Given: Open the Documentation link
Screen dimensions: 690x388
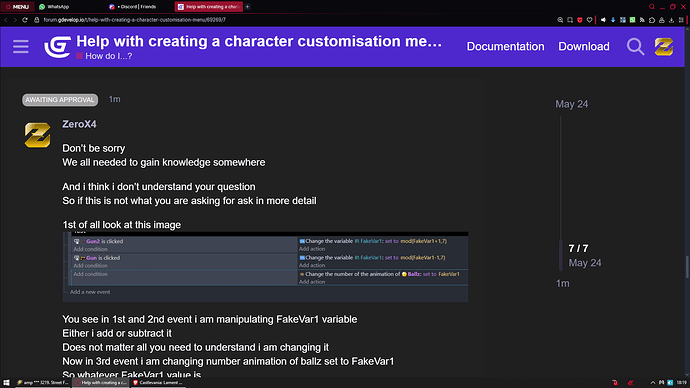Looking at the screenshot, I should (x=505, y=47).
